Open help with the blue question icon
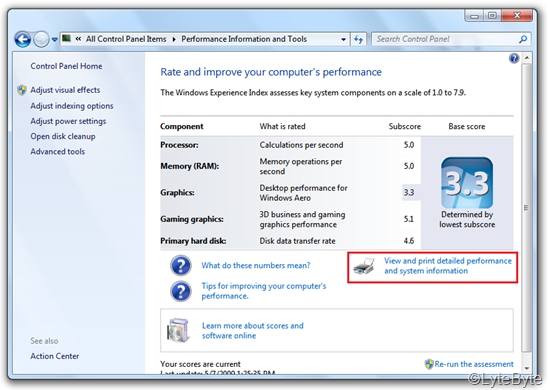This screenshot has width=550, height=390. (514, 58)
